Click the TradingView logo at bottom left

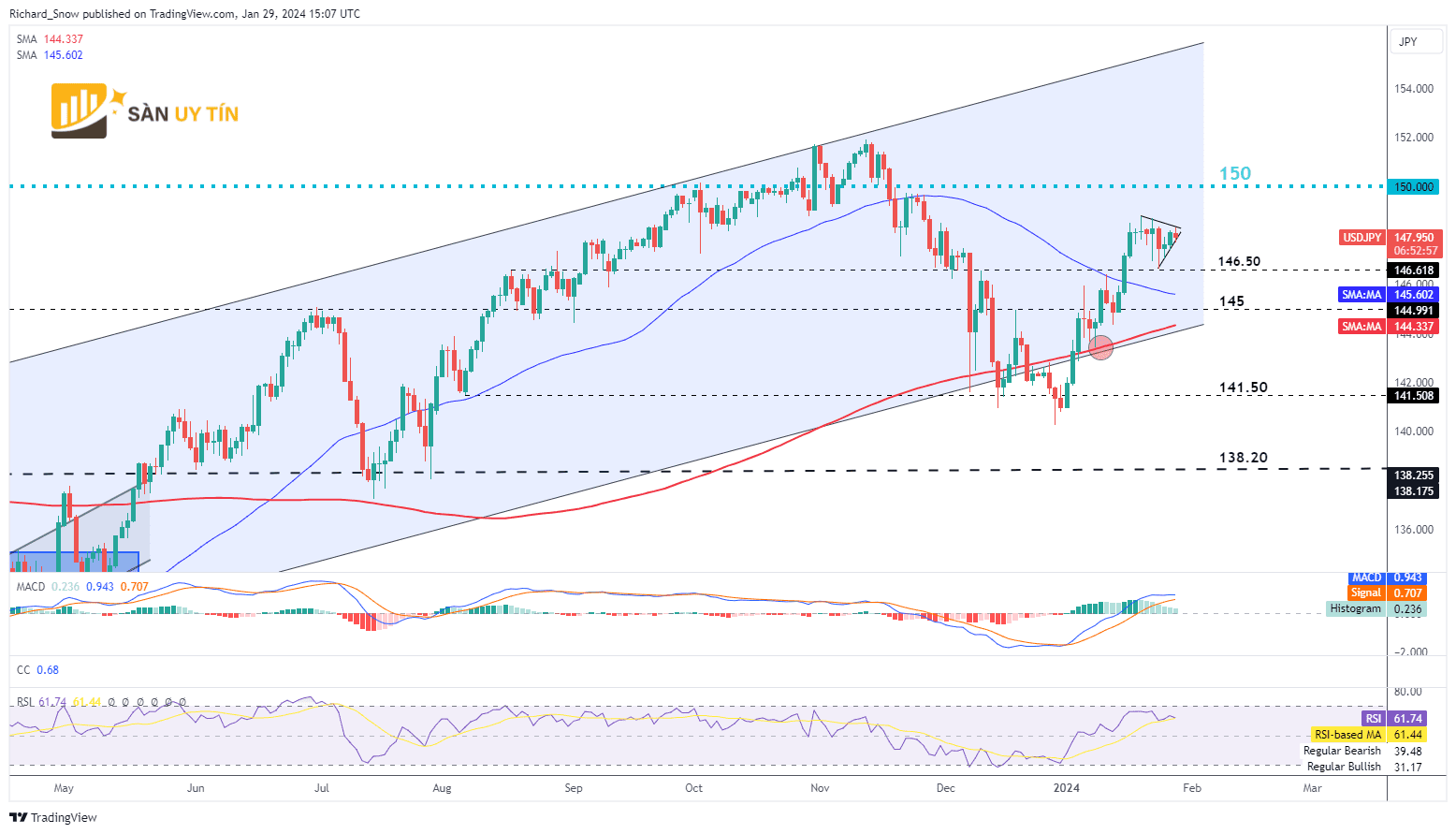(x=53, y=817)
